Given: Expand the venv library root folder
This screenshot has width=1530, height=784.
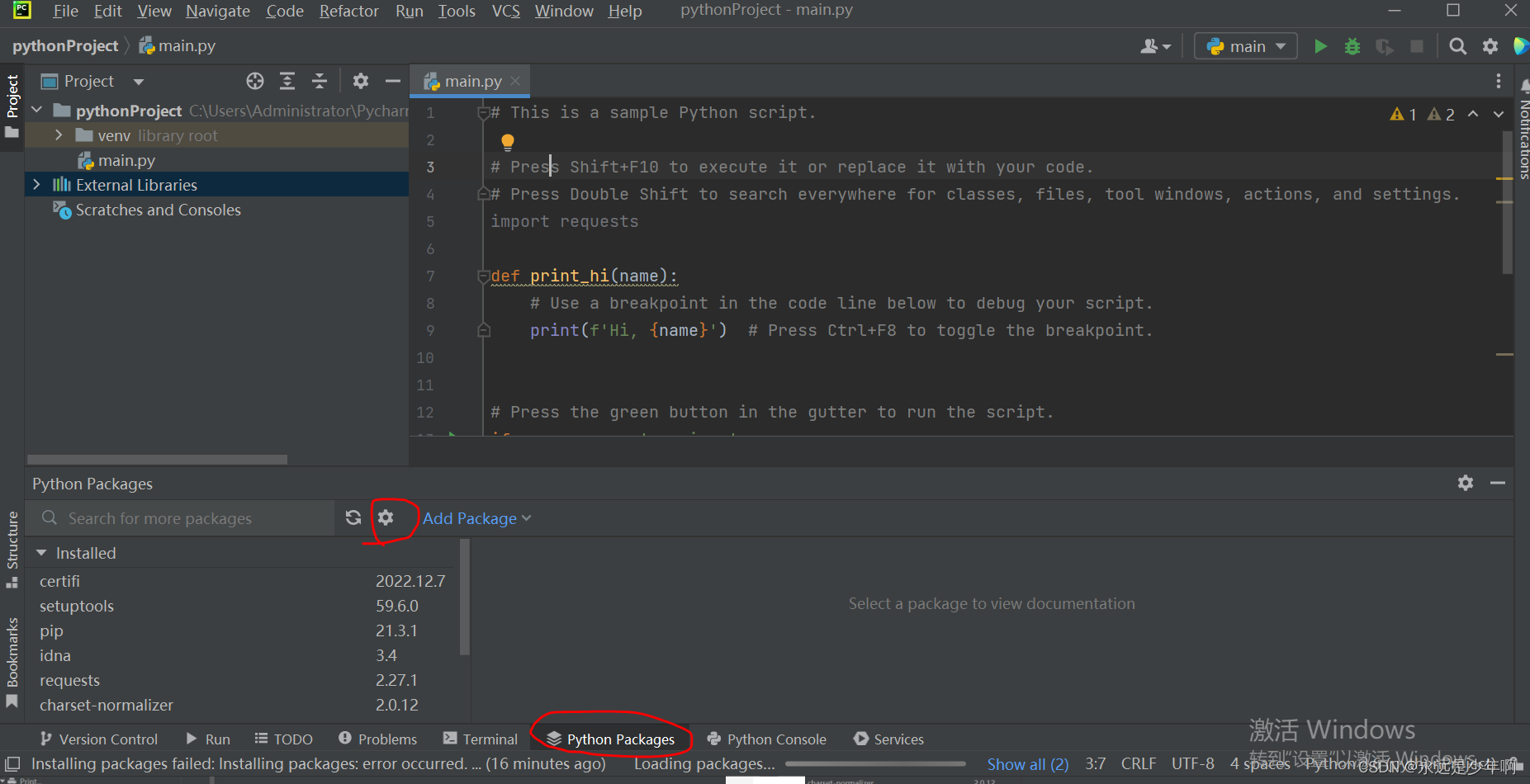Looking at the screenshot, I should tap(59, 135).
